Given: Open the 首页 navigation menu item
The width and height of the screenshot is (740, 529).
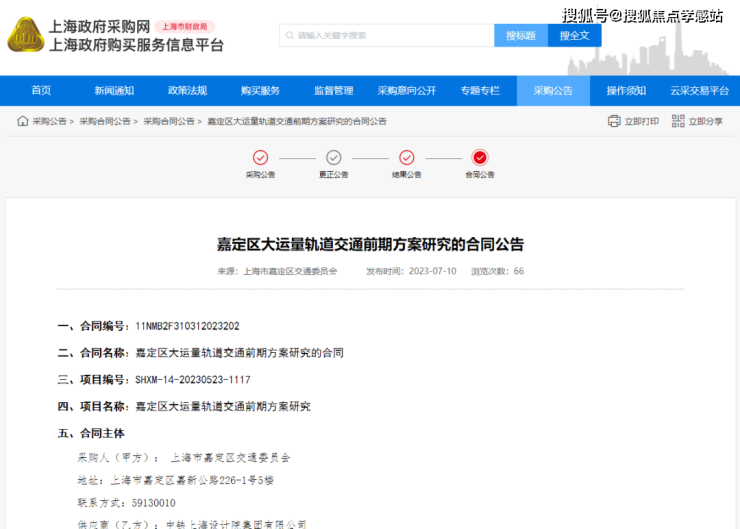Looking at the screenshot, I should [x=41, y=91].
